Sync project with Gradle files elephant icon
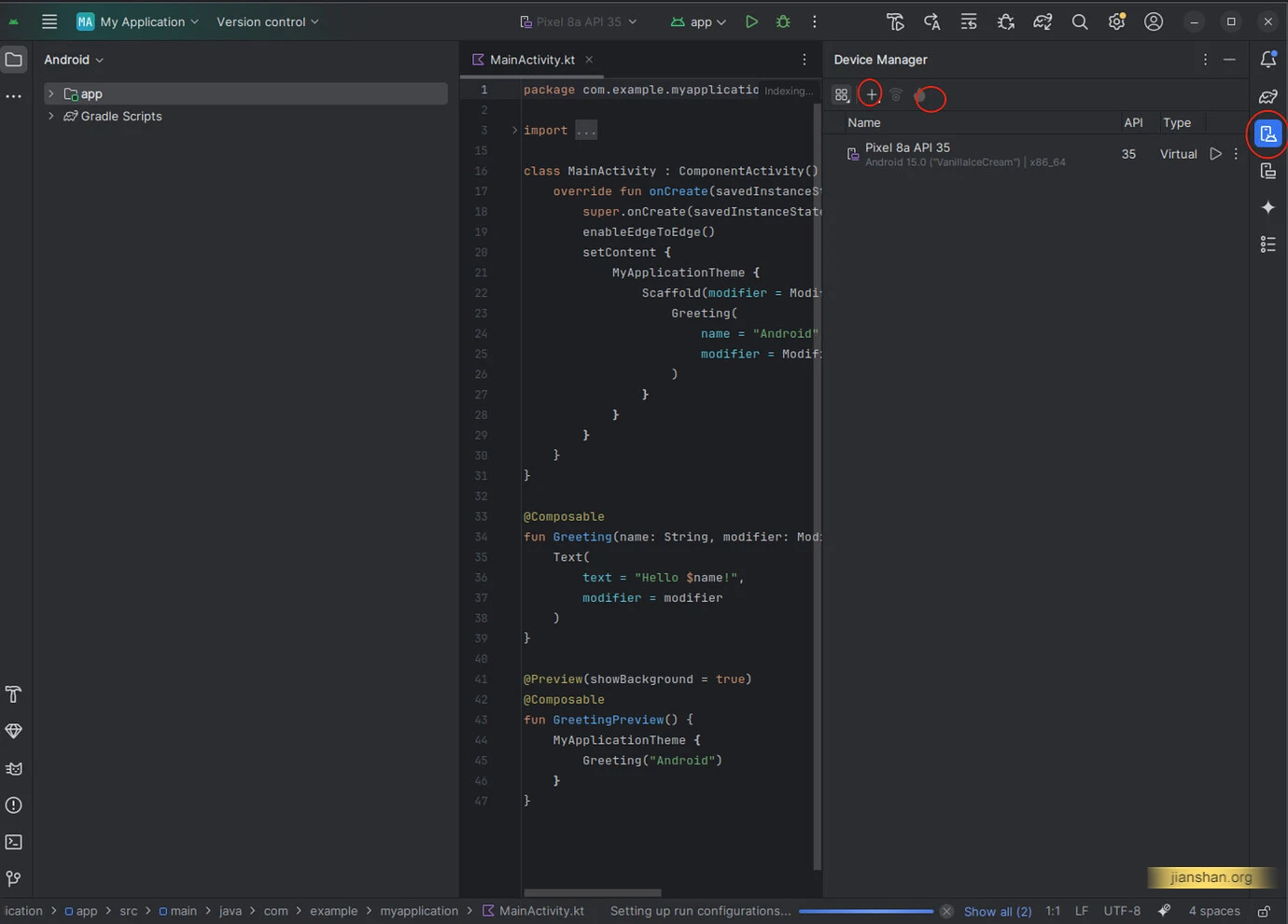The width and height of the screenshot is (1288, 924). pyautogui.click(x=1043, y=21)
